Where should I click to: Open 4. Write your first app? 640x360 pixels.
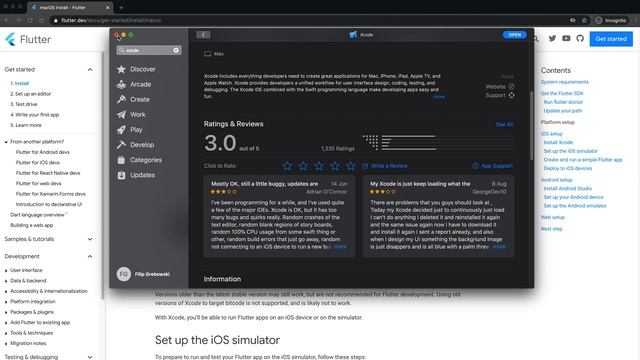[x=35, y=115]
